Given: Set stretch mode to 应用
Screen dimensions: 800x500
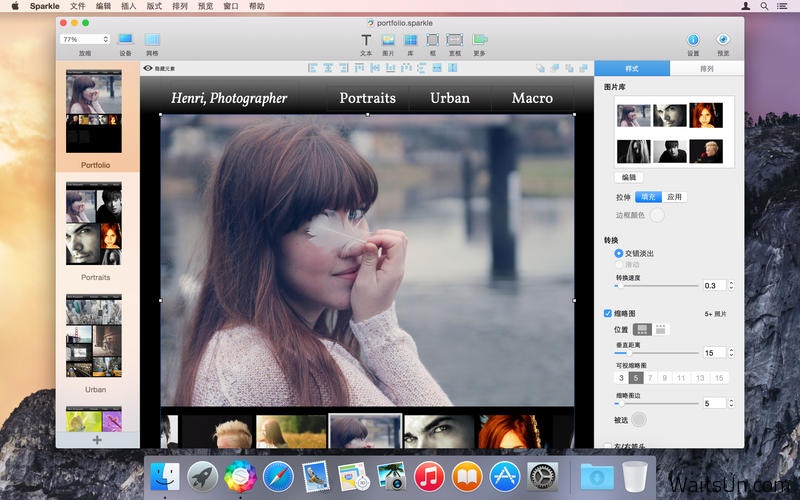Looking at the screenshot, I should click(x=674, y=197).
